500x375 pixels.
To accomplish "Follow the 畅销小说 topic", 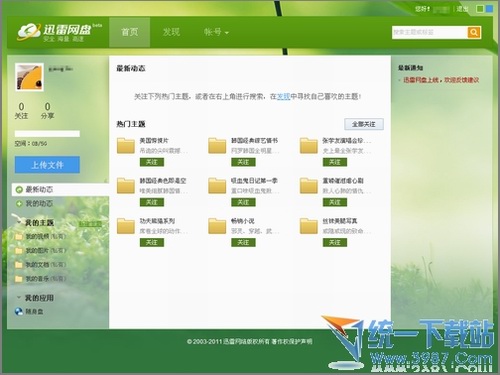I will coord(243,242).
